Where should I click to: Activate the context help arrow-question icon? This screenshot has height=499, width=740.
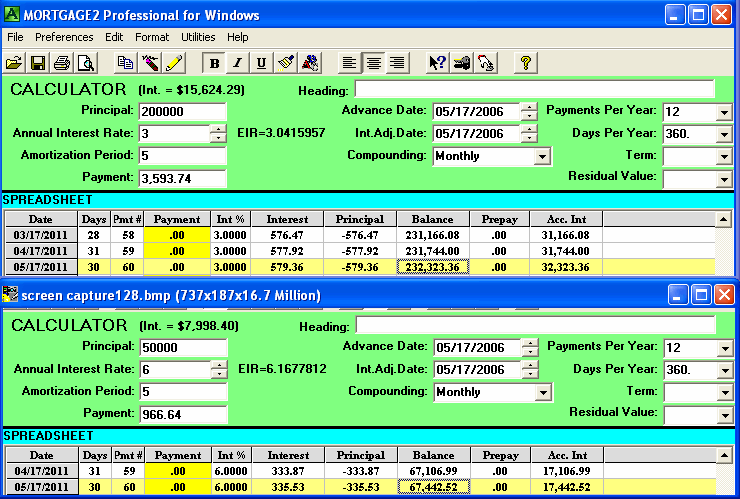point(437,63)
